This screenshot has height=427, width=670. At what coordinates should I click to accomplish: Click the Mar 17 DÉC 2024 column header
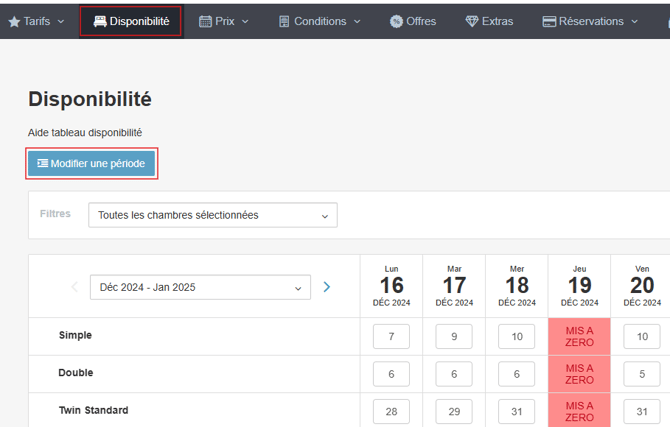[454, 286]
